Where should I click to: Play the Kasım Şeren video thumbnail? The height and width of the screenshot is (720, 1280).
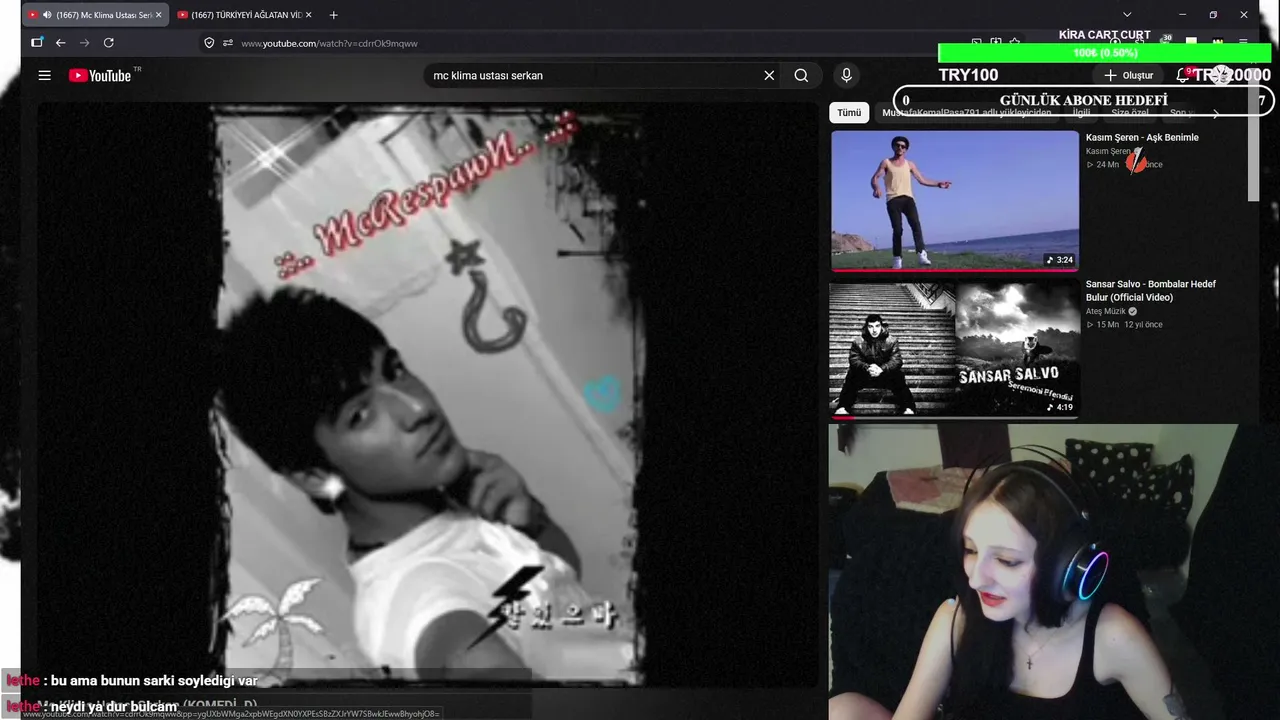click(x=955, y=200)
